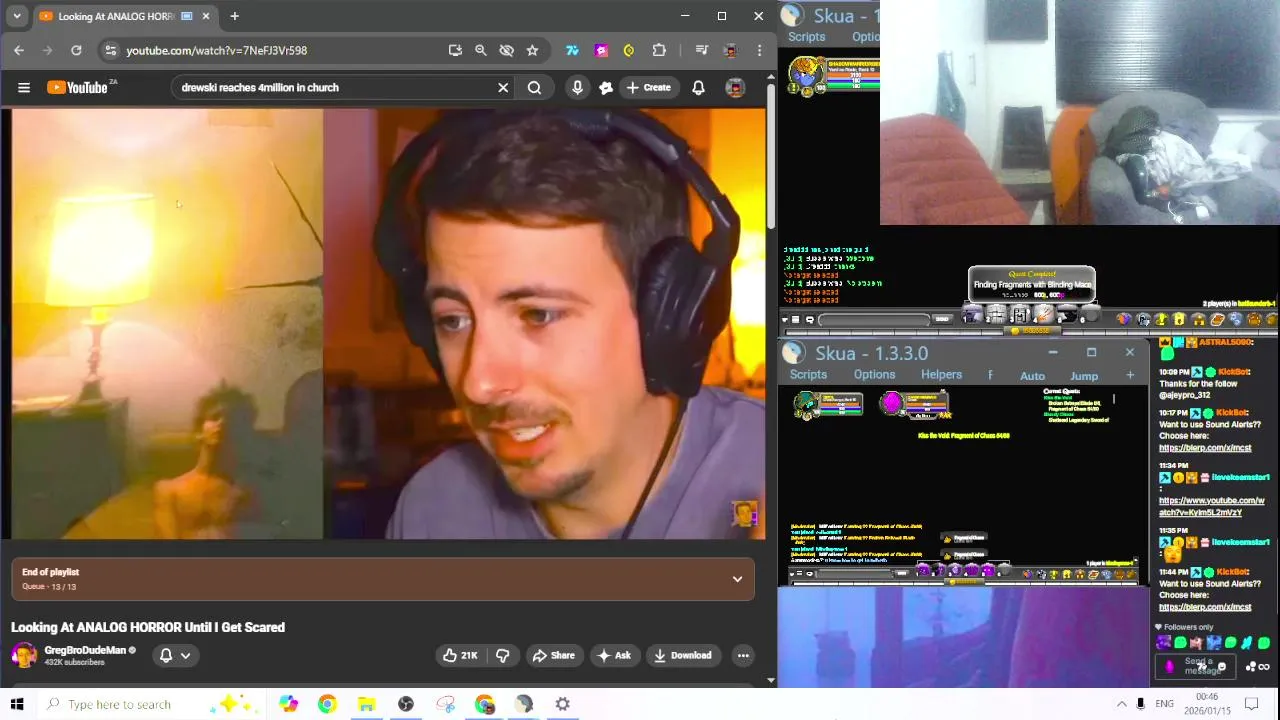Click the Quest Complete popup in upper Skua
The image size is (1280, 720).
coord(1032,284)
